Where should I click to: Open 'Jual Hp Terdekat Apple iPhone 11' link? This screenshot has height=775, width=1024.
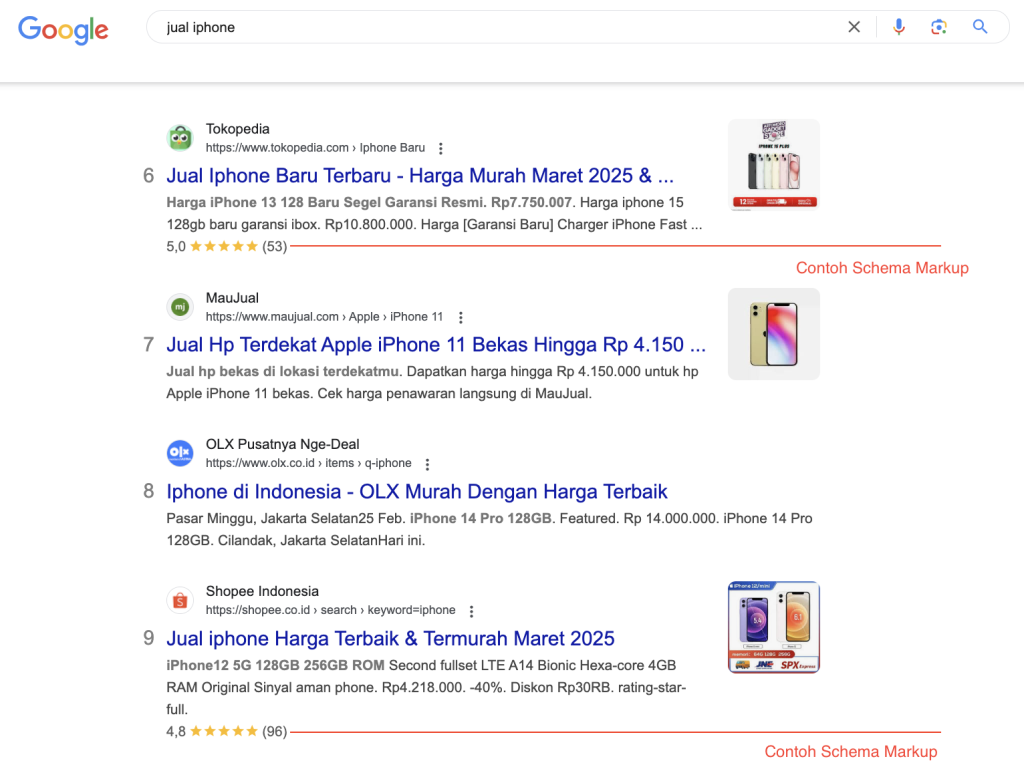point(436,345)
